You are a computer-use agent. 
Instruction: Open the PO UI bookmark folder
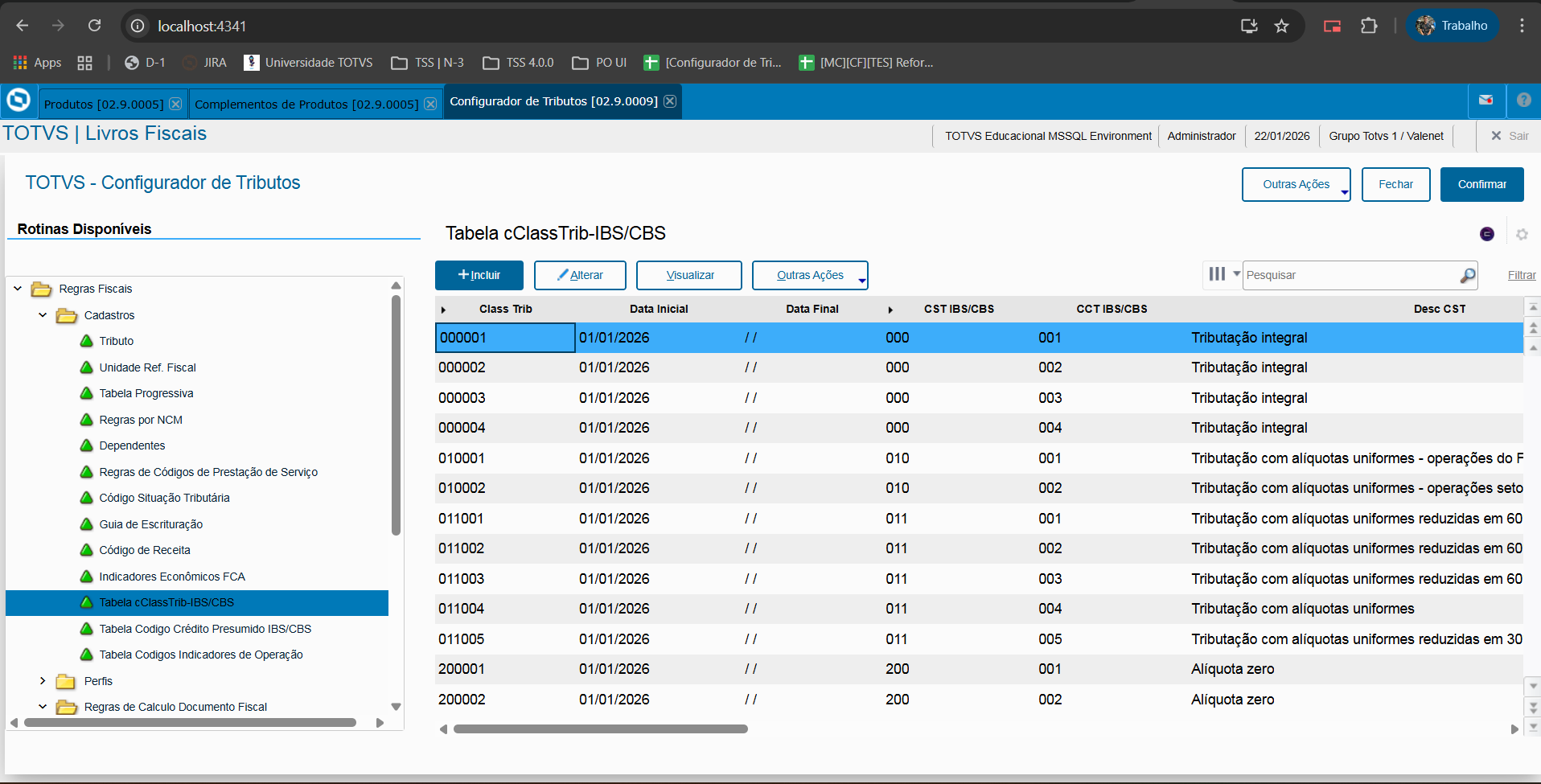click(599, 63)
